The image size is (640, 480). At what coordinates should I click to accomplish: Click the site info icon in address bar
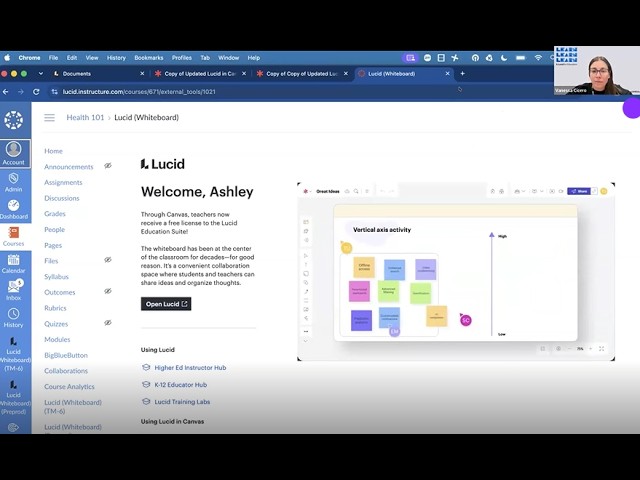click(54, 92)
